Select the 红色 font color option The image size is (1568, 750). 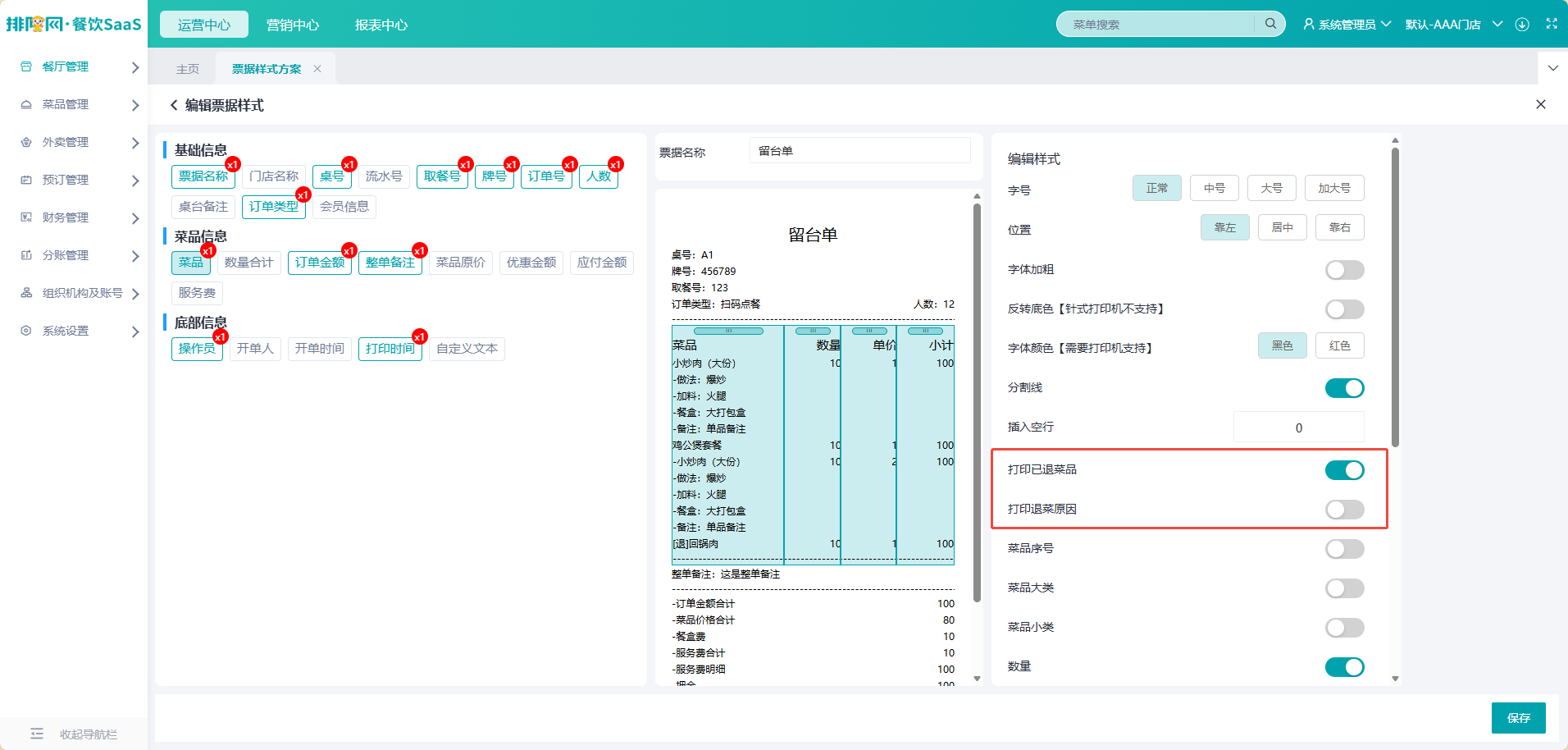[x=1340, y=345]
